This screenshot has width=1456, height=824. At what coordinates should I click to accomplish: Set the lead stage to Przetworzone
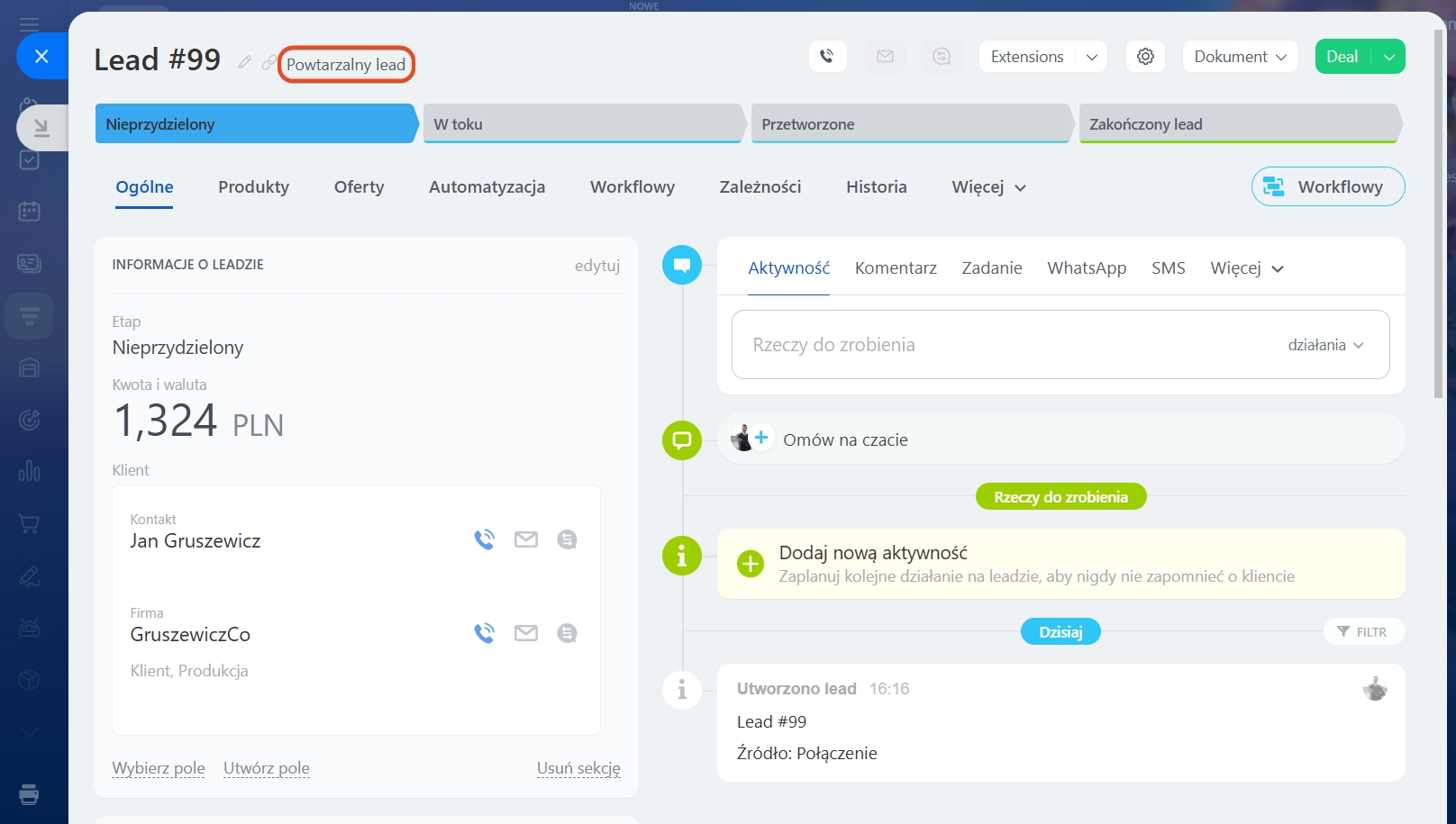tap(912, 124)
